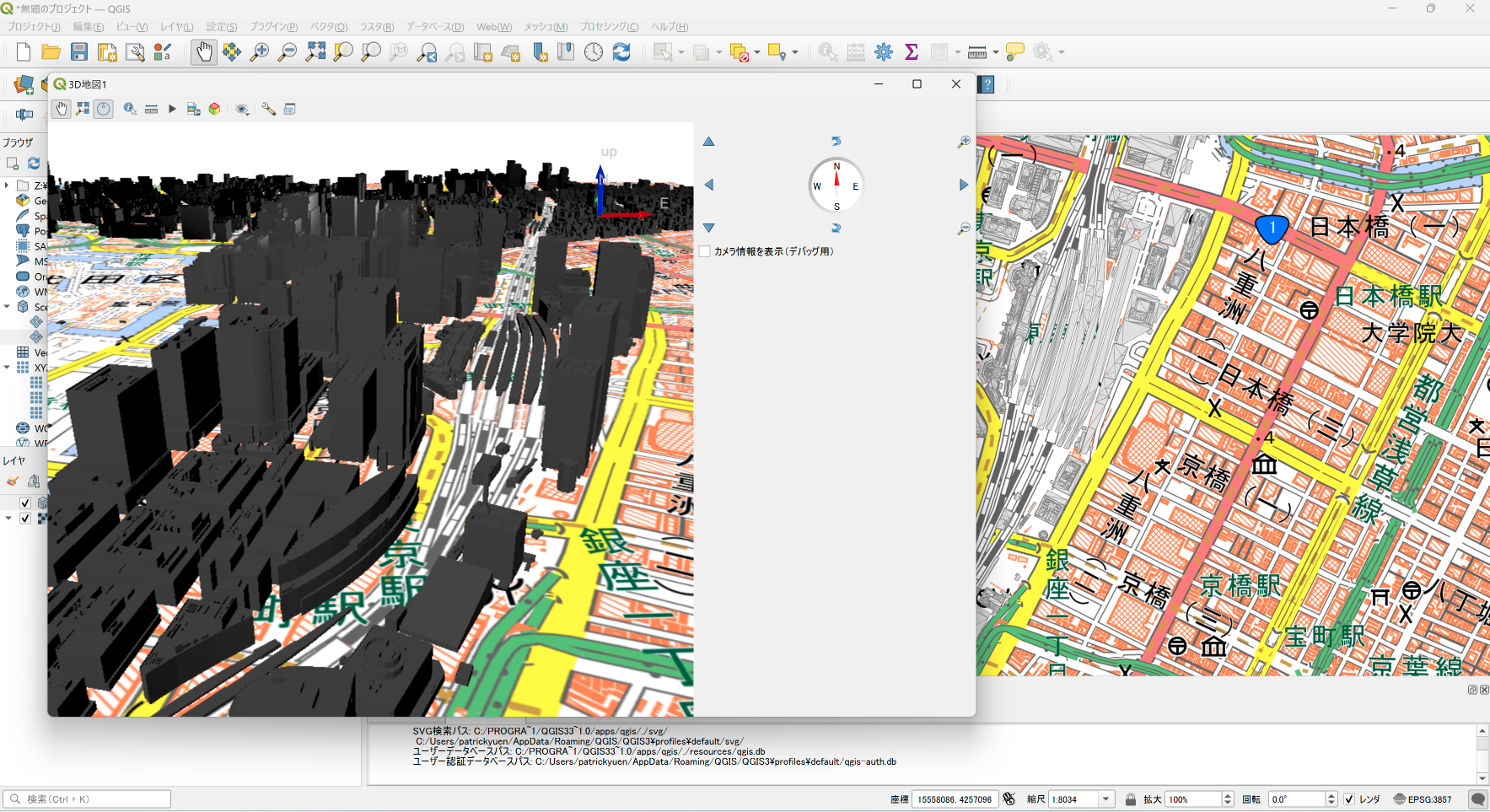The image size is (1490, 812).
Task: Open animations with the play icon in 3D map
Action: (172, 108)
